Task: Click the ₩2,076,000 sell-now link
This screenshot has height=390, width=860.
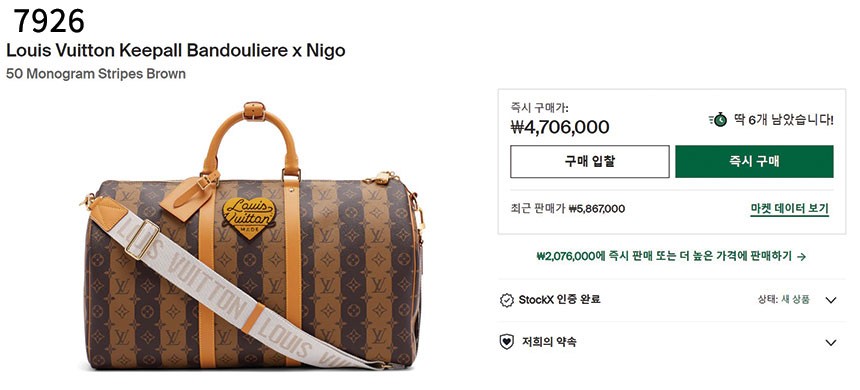Action: point(671,256)
